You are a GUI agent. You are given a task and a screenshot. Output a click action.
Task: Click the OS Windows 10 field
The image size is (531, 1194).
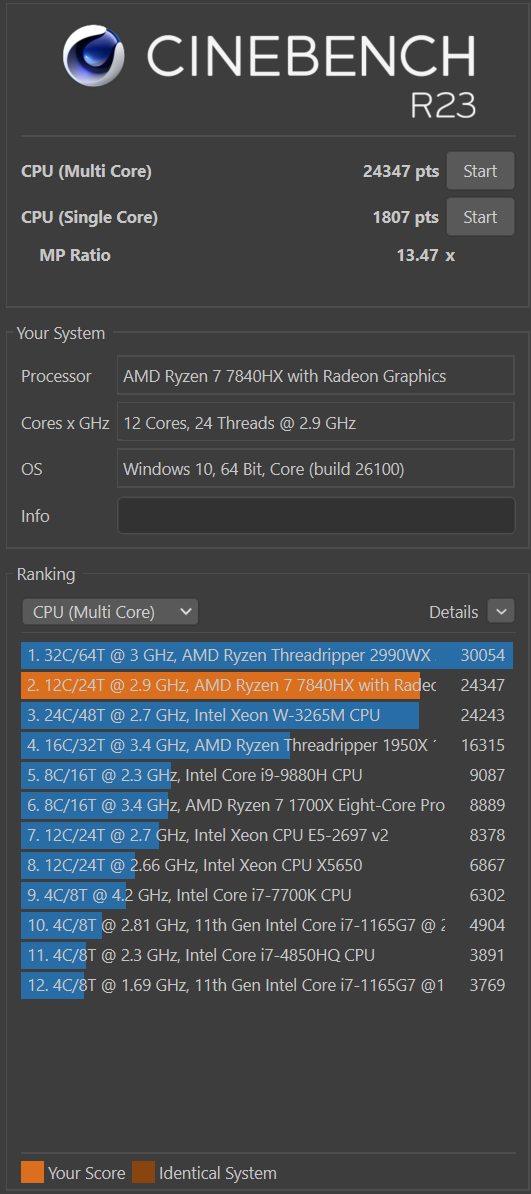tap(316, 469)
